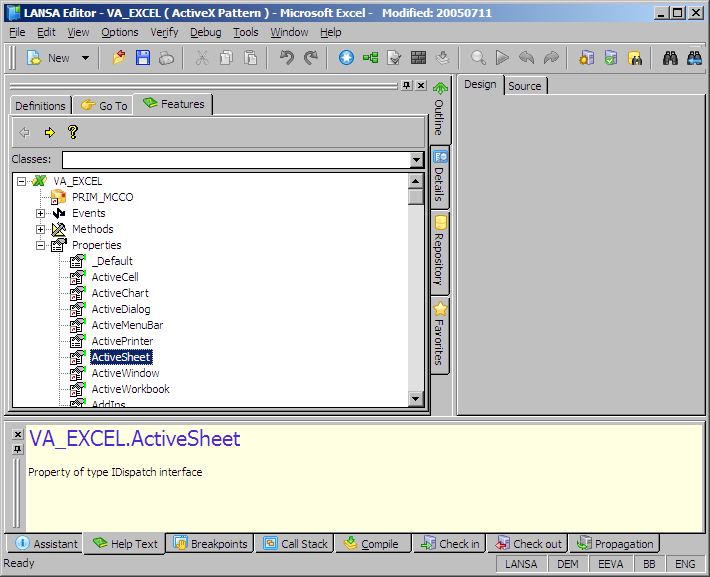This screenshot has height=577, width=710.
Task: Open the Propagation bottom tab
Action: pos(615,543)
